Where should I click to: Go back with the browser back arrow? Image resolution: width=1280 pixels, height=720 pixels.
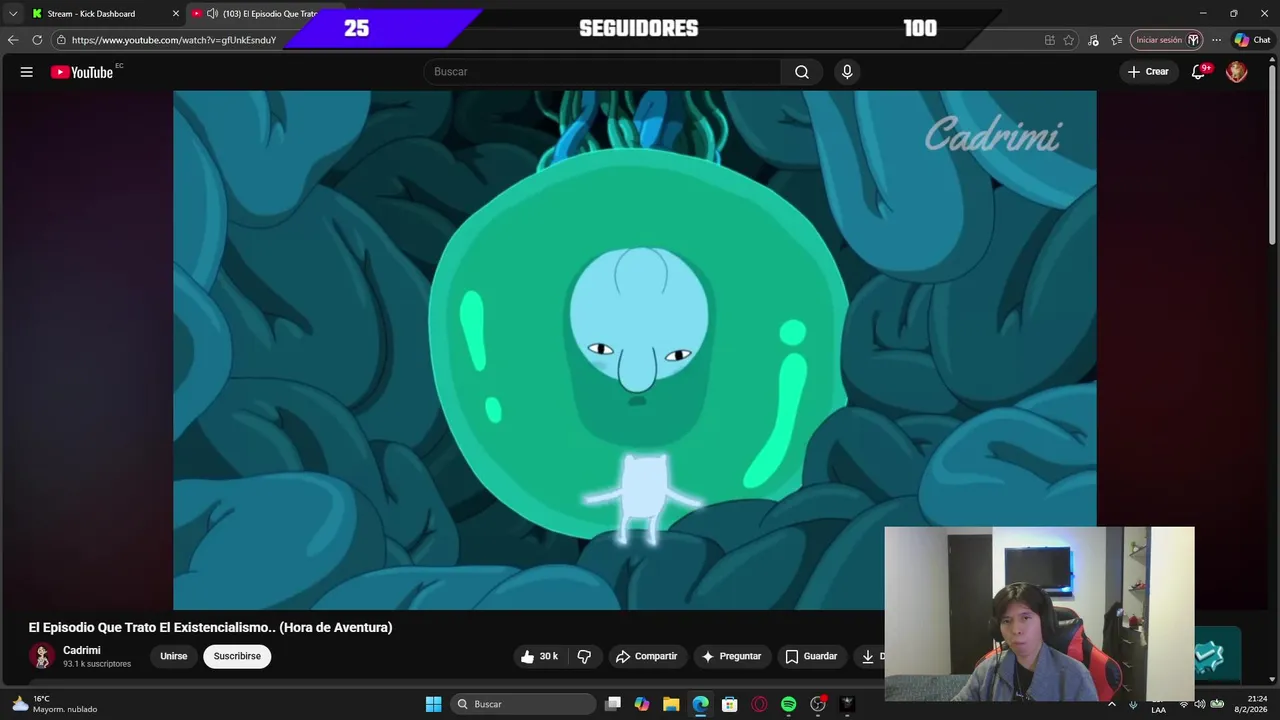pyautogui.click(x=13, y=40)
